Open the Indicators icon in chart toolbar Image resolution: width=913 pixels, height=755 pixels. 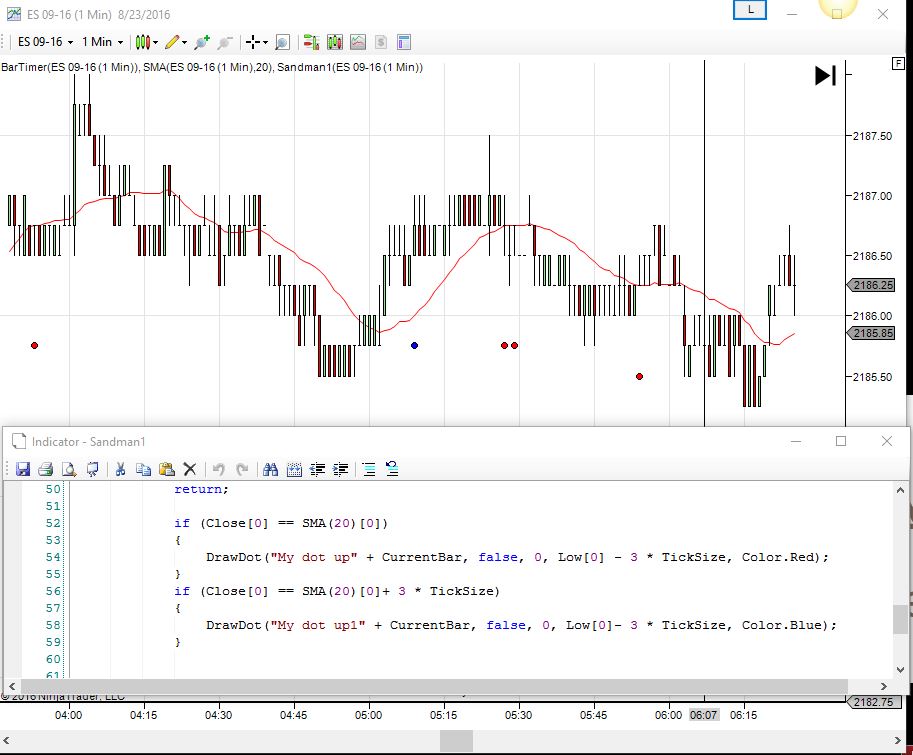click(x=358, y=42)
